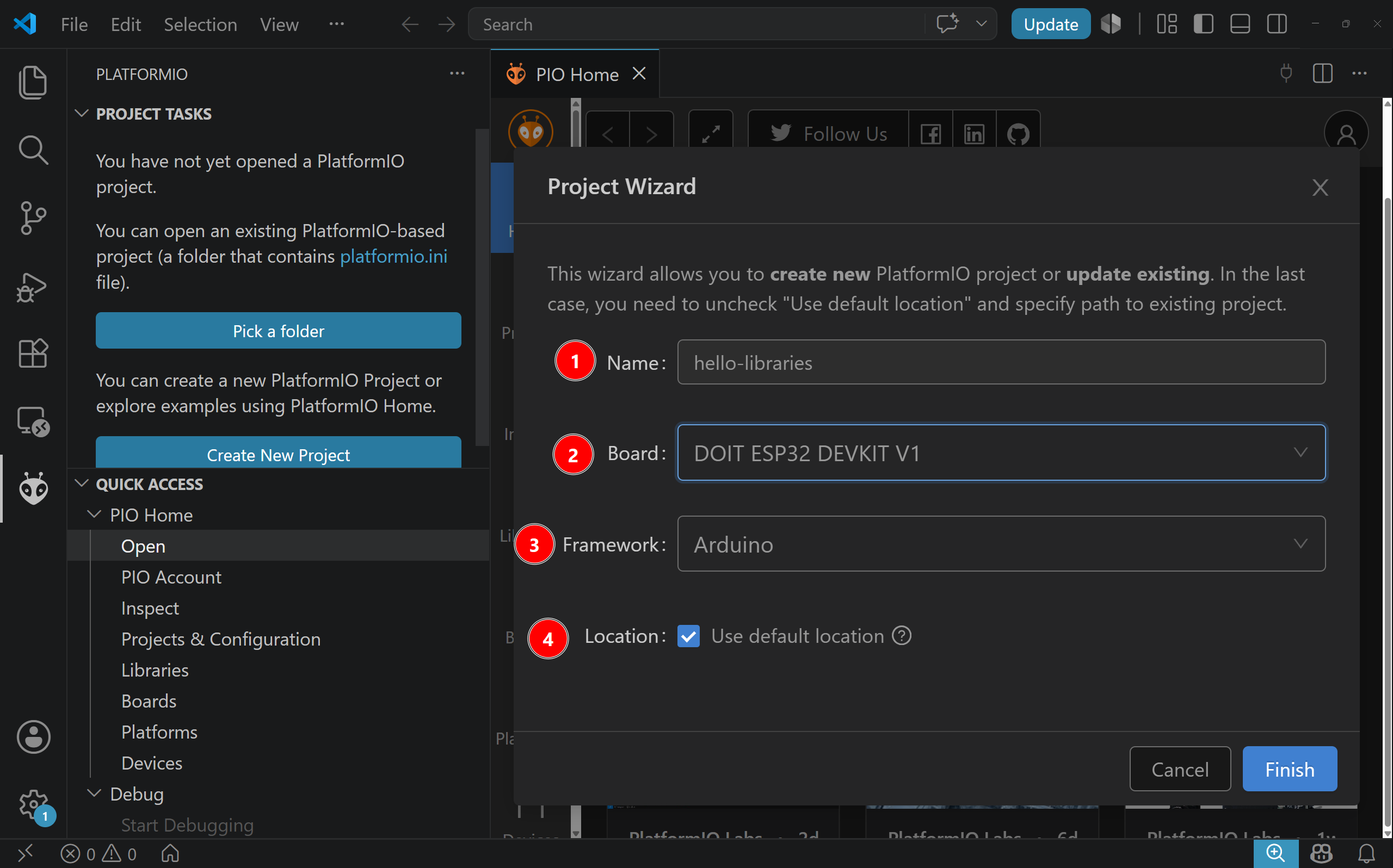Image resolution: width=1393 pixels, height=868 pixels.
Task: Open the File menu
Action: (74, 24)
